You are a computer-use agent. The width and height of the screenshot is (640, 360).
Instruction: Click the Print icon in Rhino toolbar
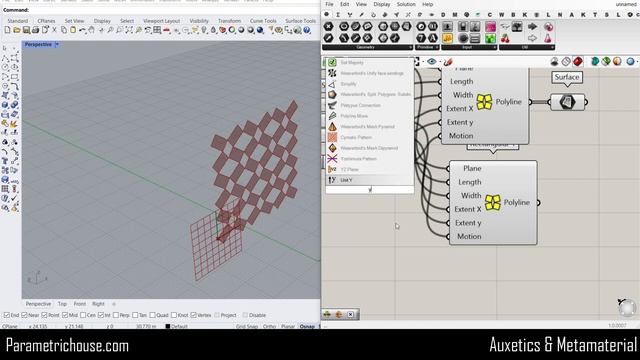point(35,30)
